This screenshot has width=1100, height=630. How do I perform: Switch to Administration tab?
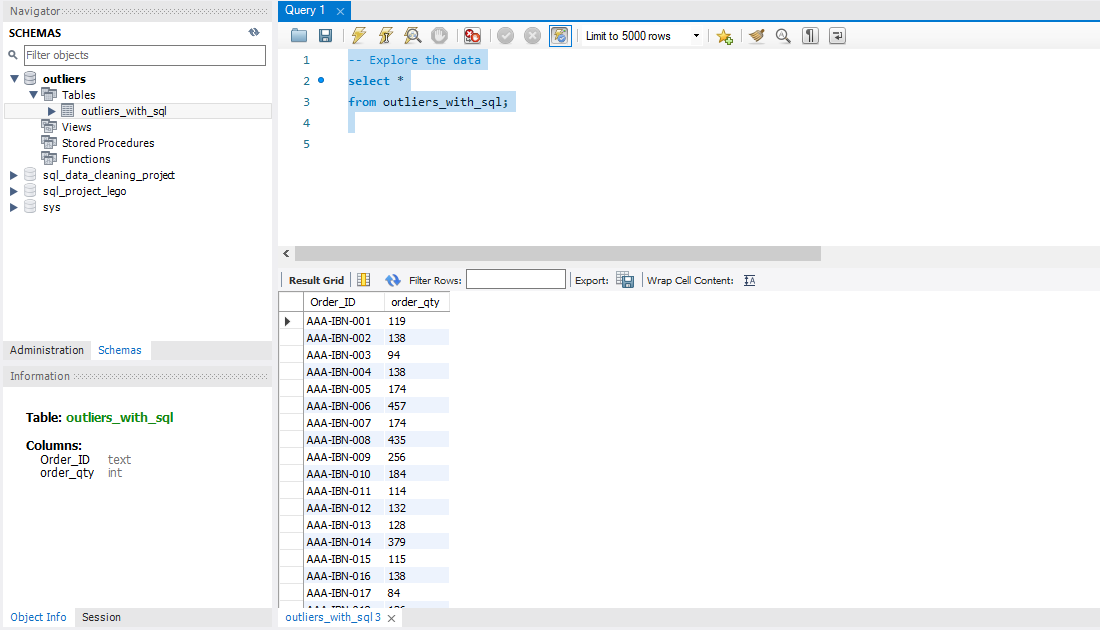tap(46, 350)
